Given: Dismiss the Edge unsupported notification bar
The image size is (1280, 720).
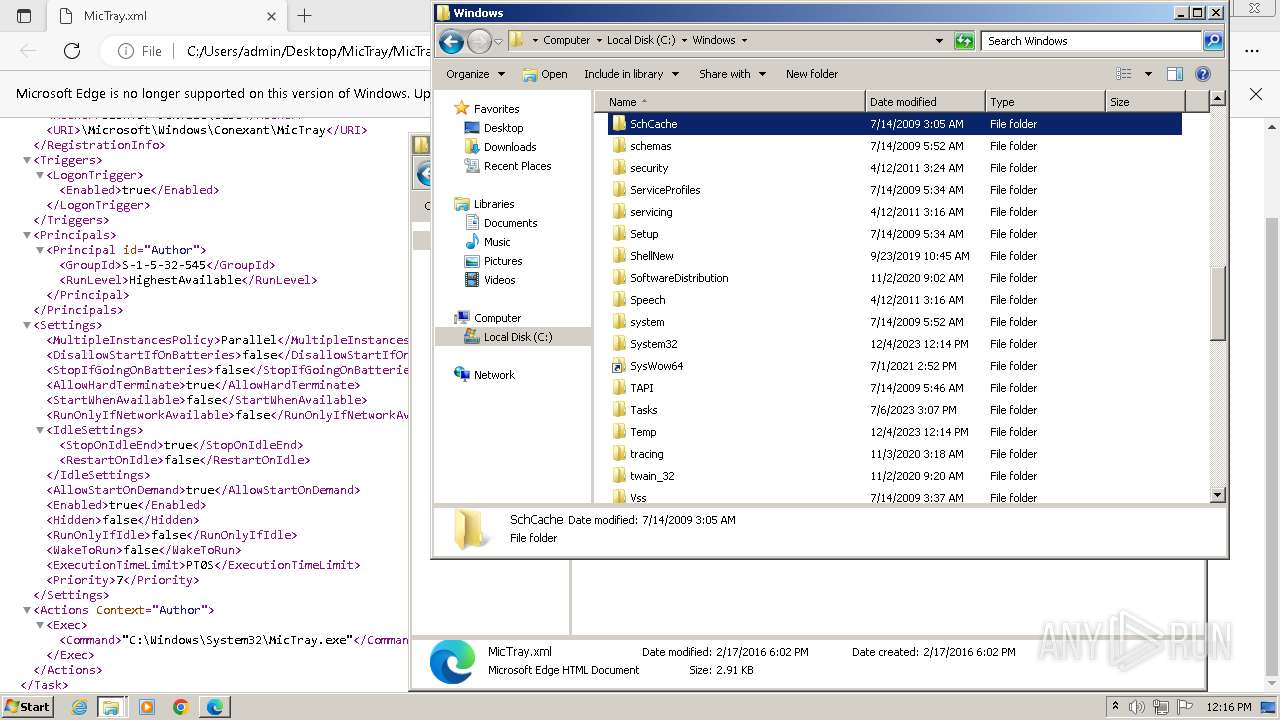Looking at the screenshot, I should point(1256,94).
